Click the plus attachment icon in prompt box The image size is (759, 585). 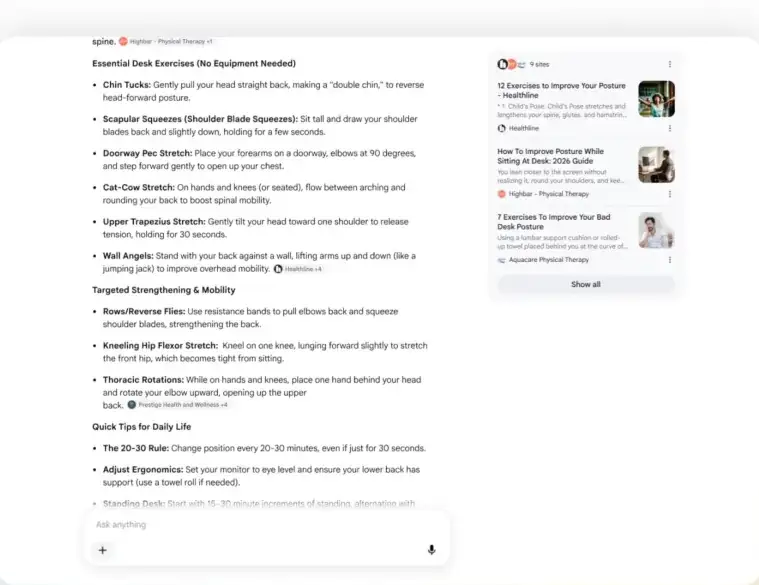pyautogui.click(x=103, y=550)
